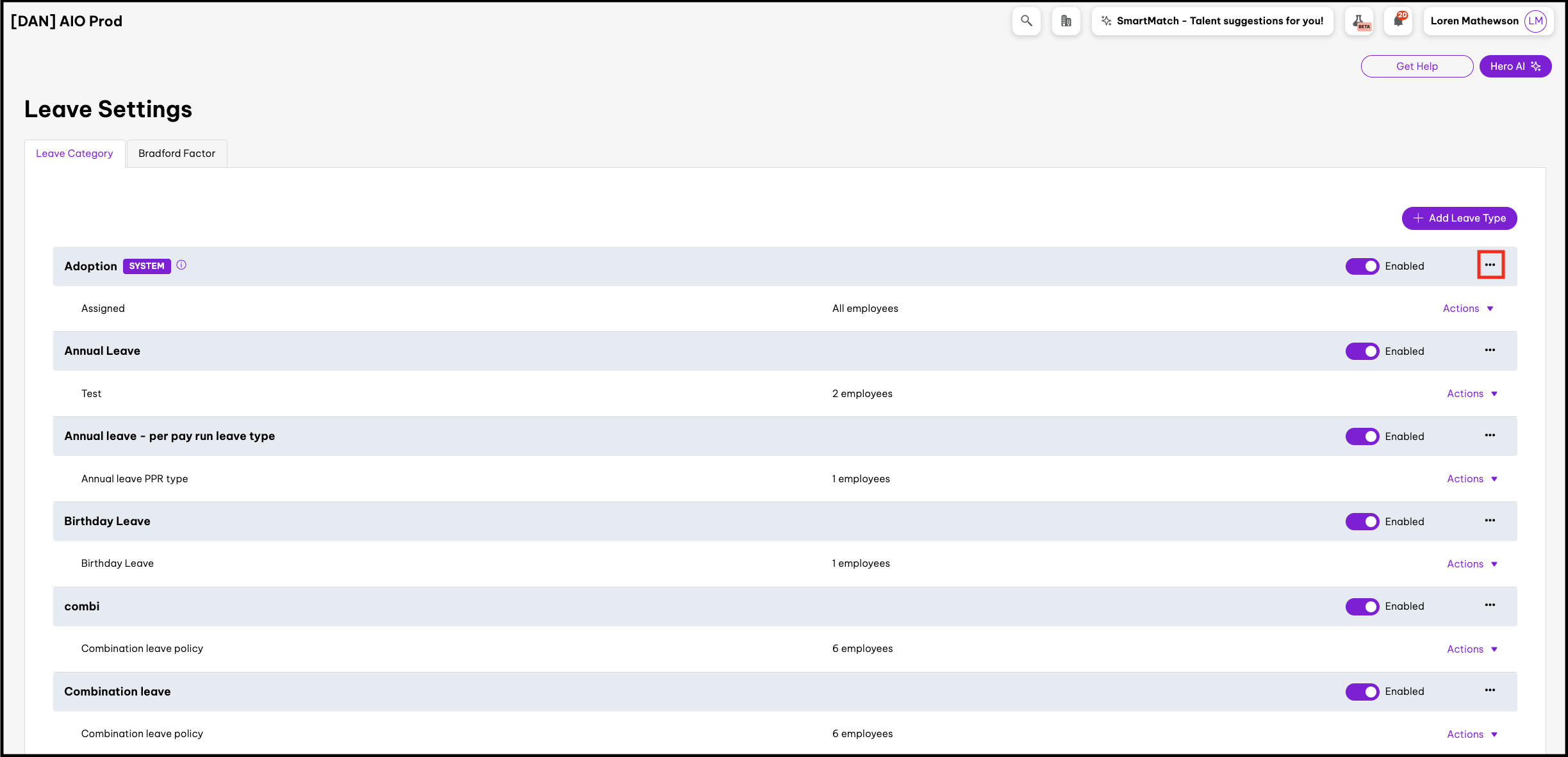
Task: Expand Actions dropdown for Assigned policy
Action: click(1467, 309)
